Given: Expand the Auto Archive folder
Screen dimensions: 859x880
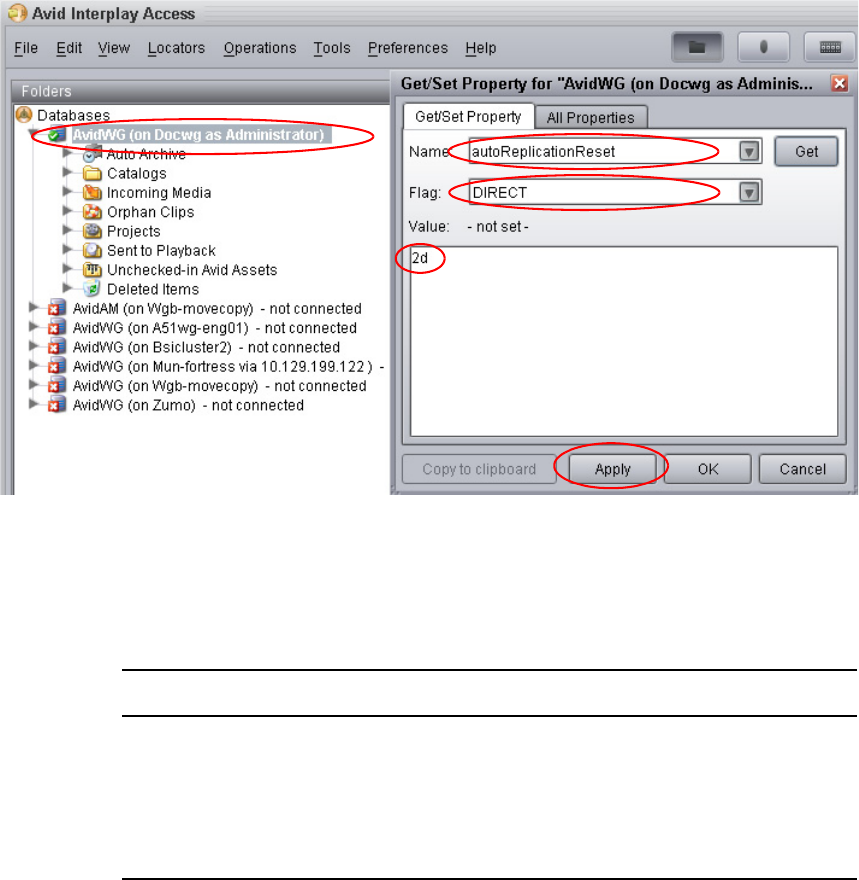Looking at the screenshot, I should (67, 153).
